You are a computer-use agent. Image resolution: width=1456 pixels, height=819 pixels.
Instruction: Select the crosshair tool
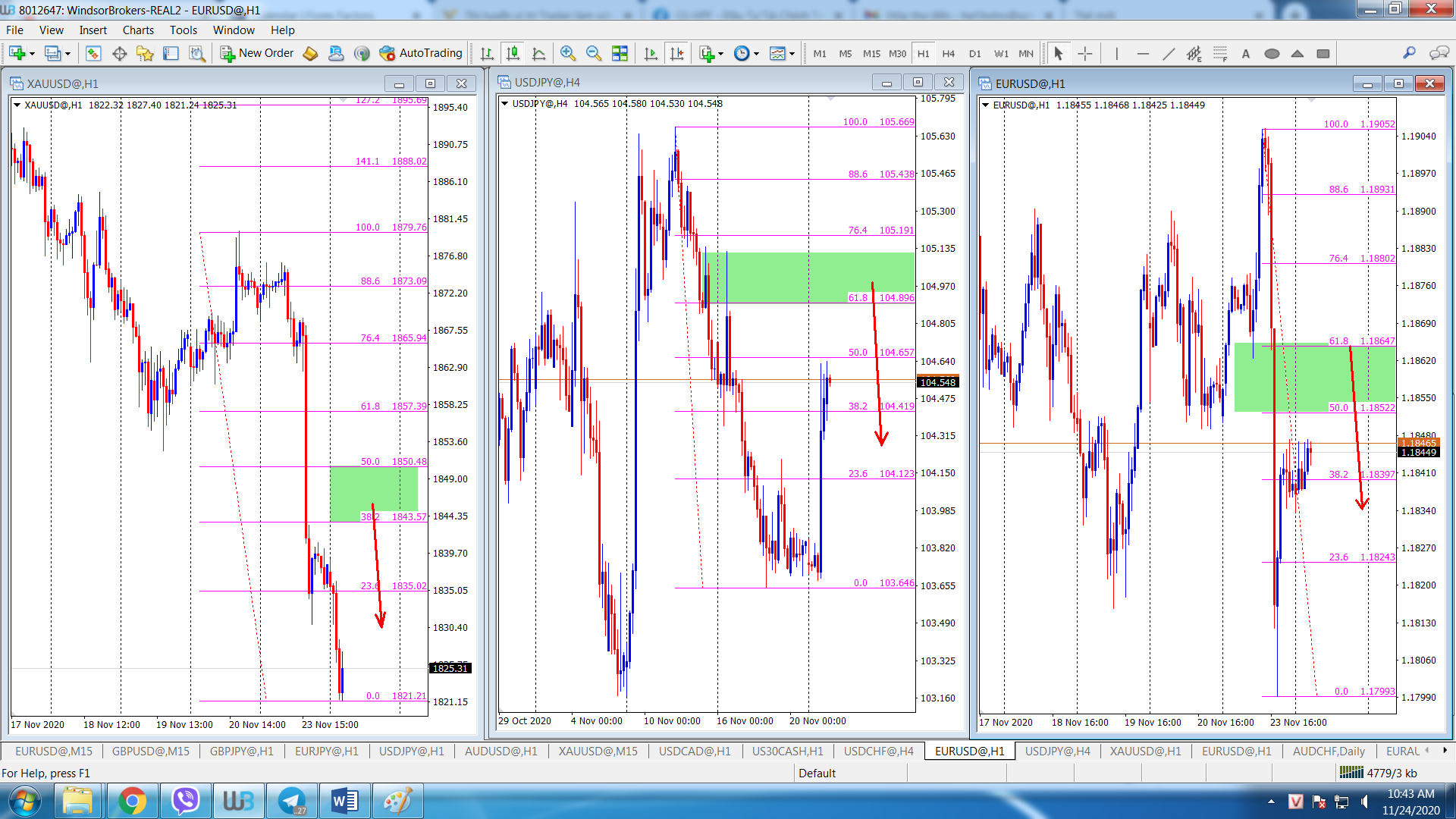pyautogui.click(x=1085, y=53)
